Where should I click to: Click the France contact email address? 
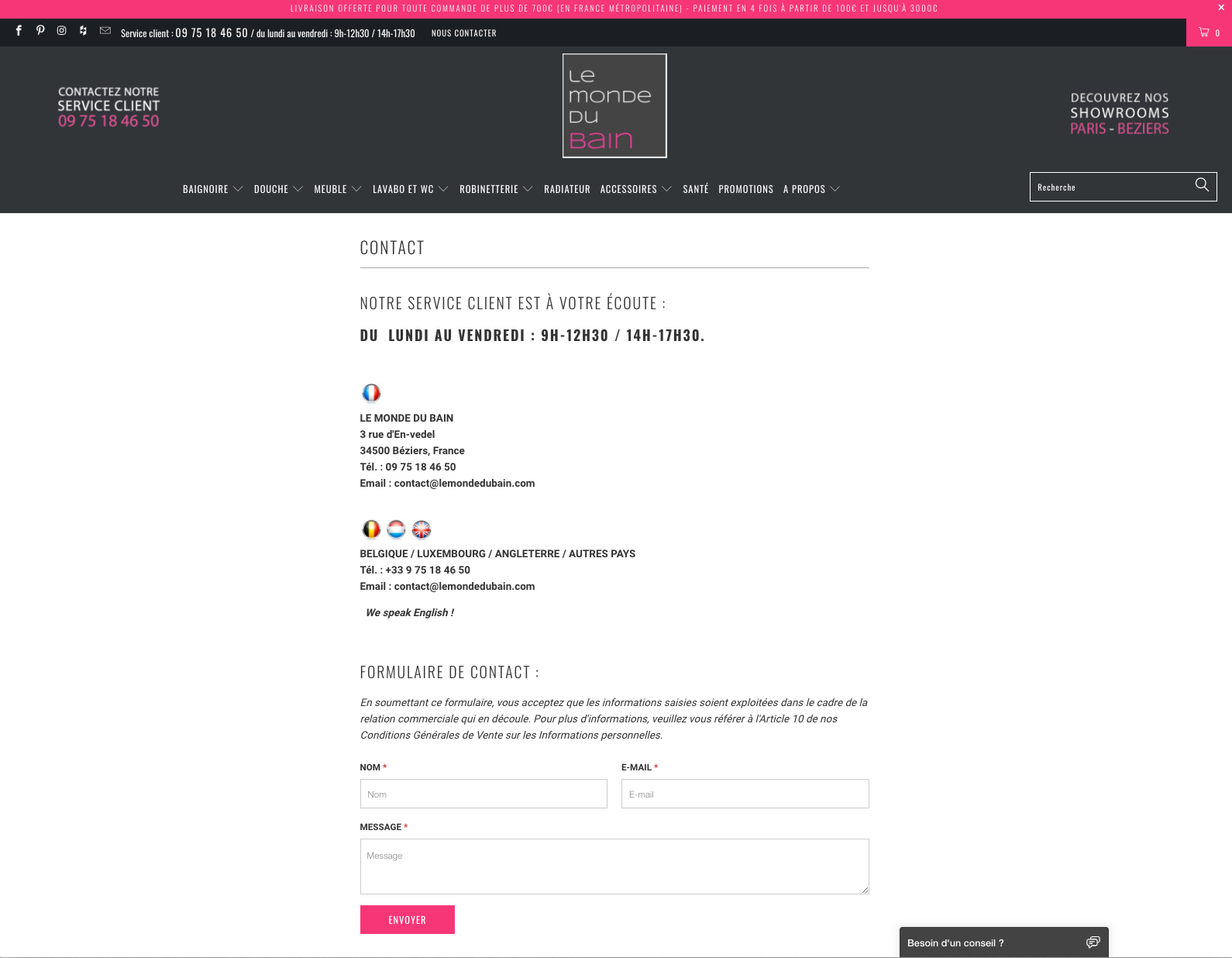(464, 483)
